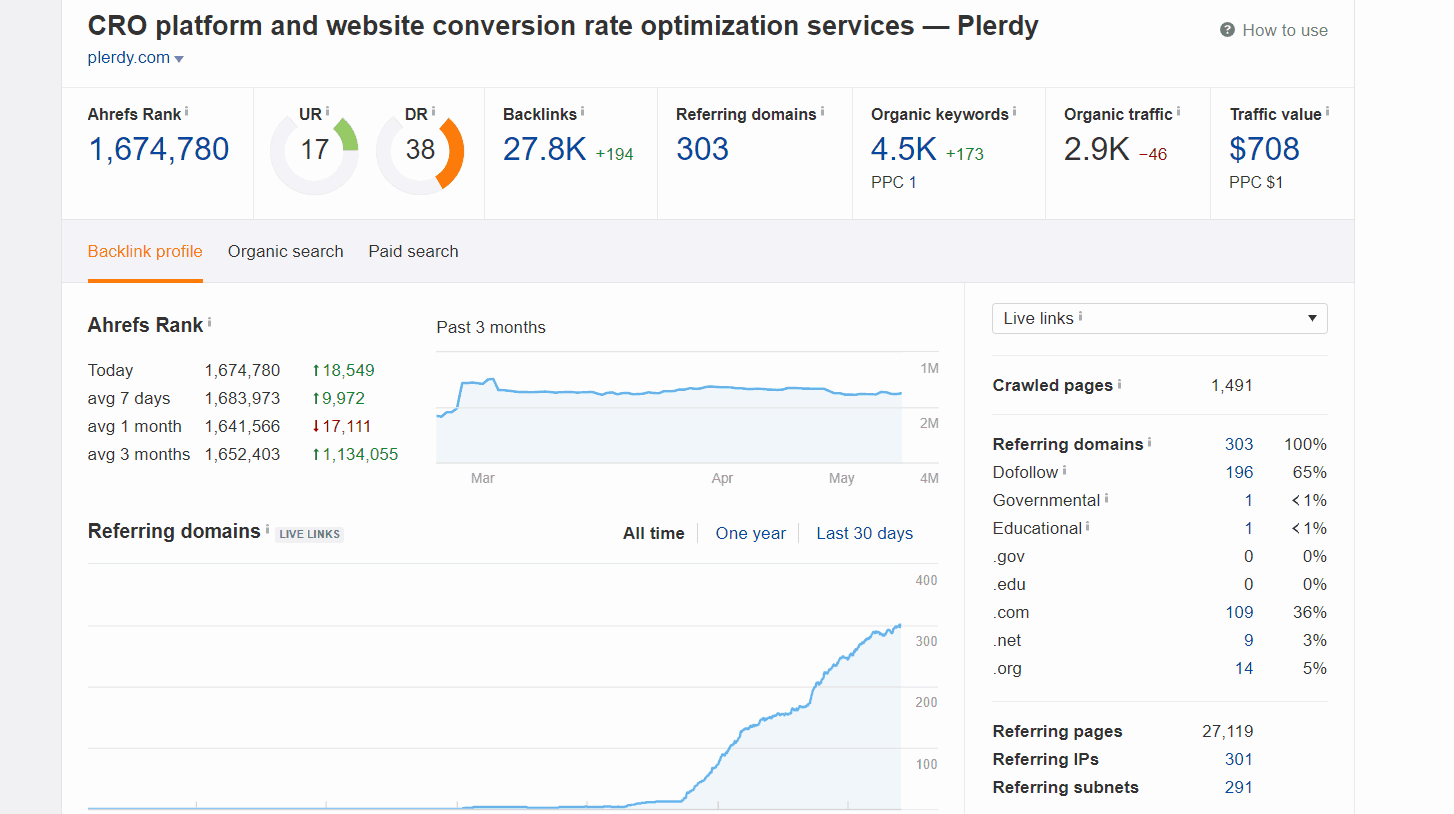Click info icon beside Dofollow

pos(1064,469)
